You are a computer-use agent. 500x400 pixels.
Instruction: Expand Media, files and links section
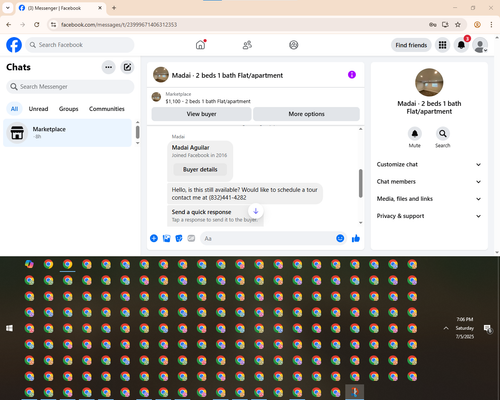(429, 199)
